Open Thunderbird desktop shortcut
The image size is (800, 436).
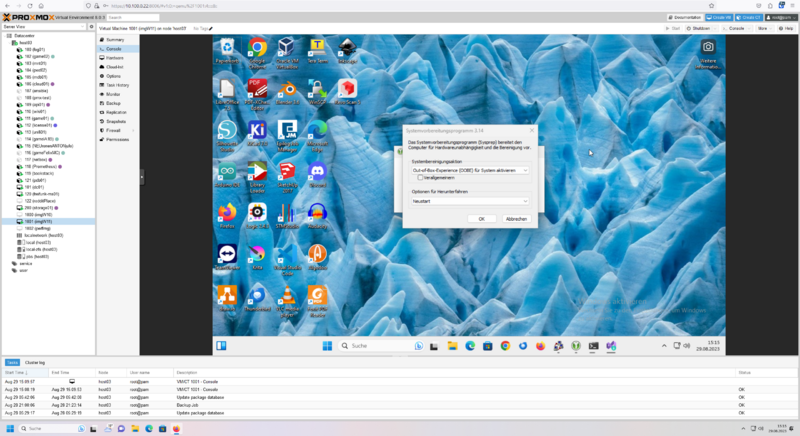click(257, 298)
